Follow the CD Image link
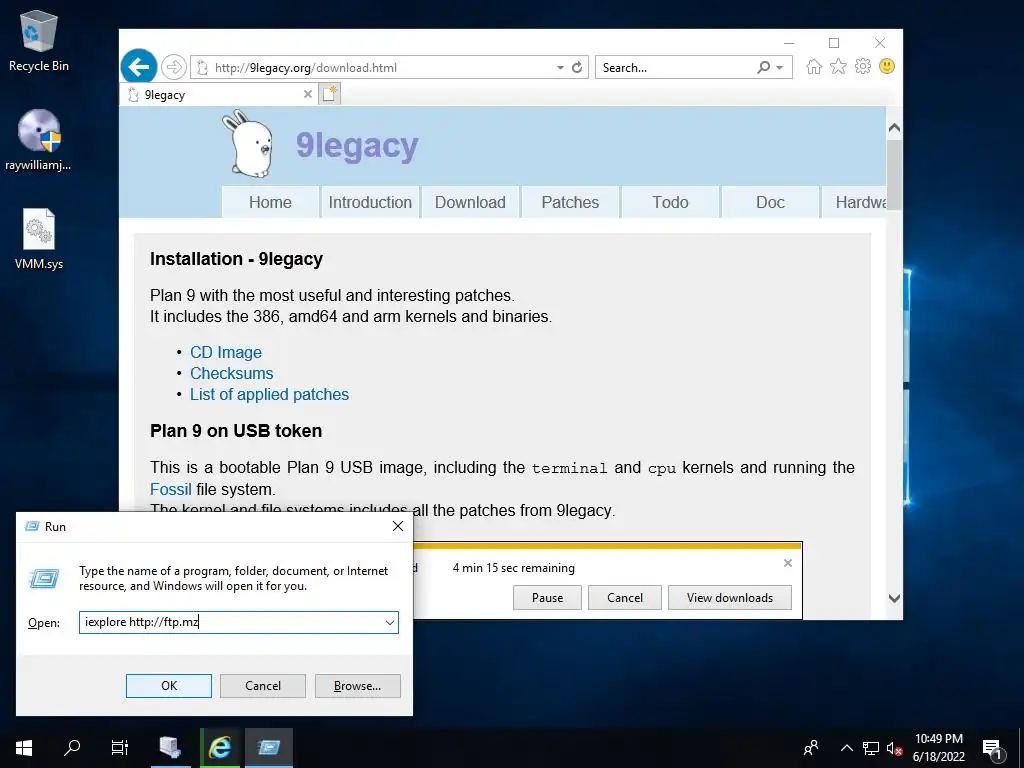The height and width of the screenshot is (768, 1024). [x=226, y=353]
